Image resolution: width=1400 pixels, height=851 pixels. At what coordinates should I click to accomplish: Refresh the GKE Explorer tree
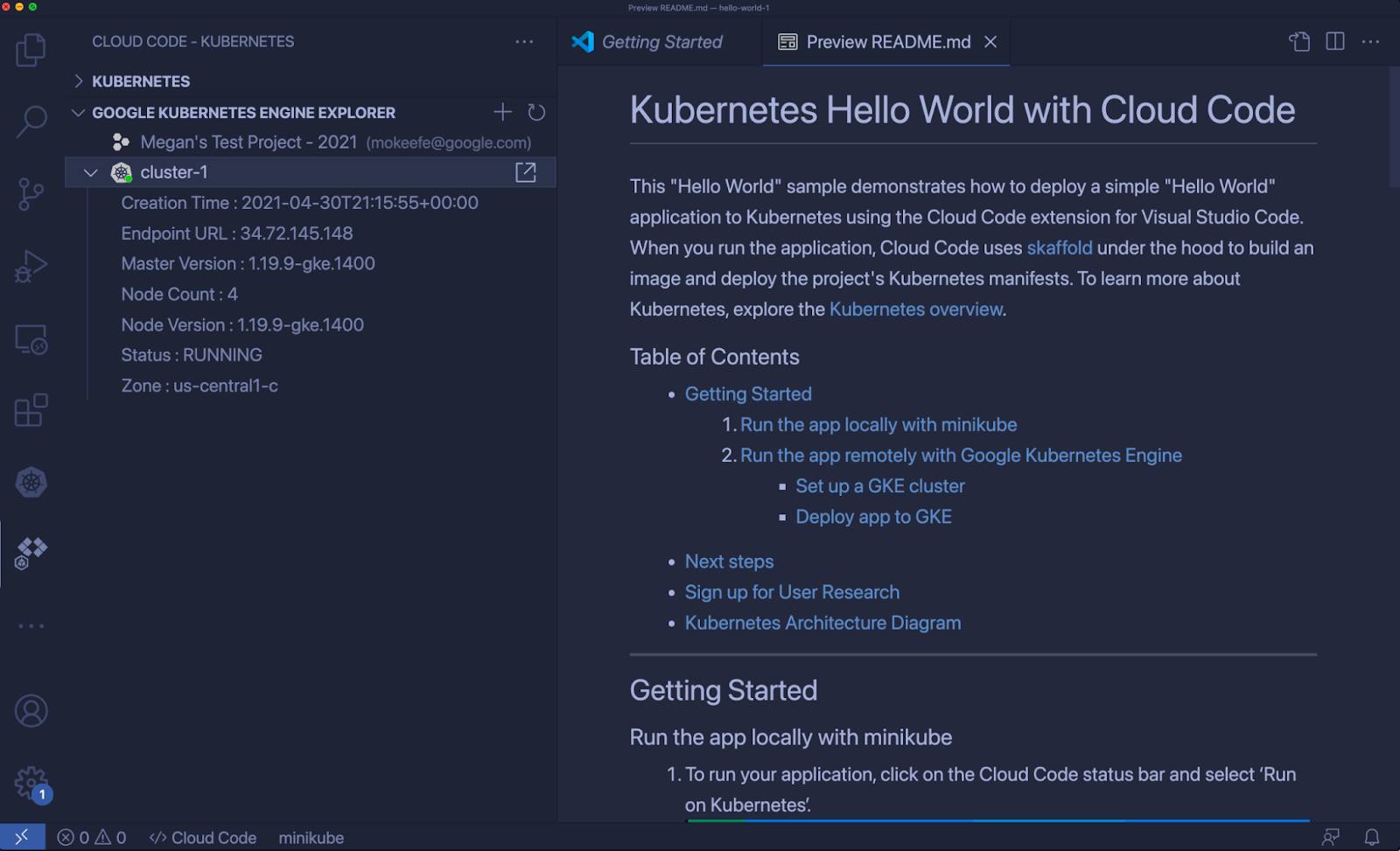[536, 112]
